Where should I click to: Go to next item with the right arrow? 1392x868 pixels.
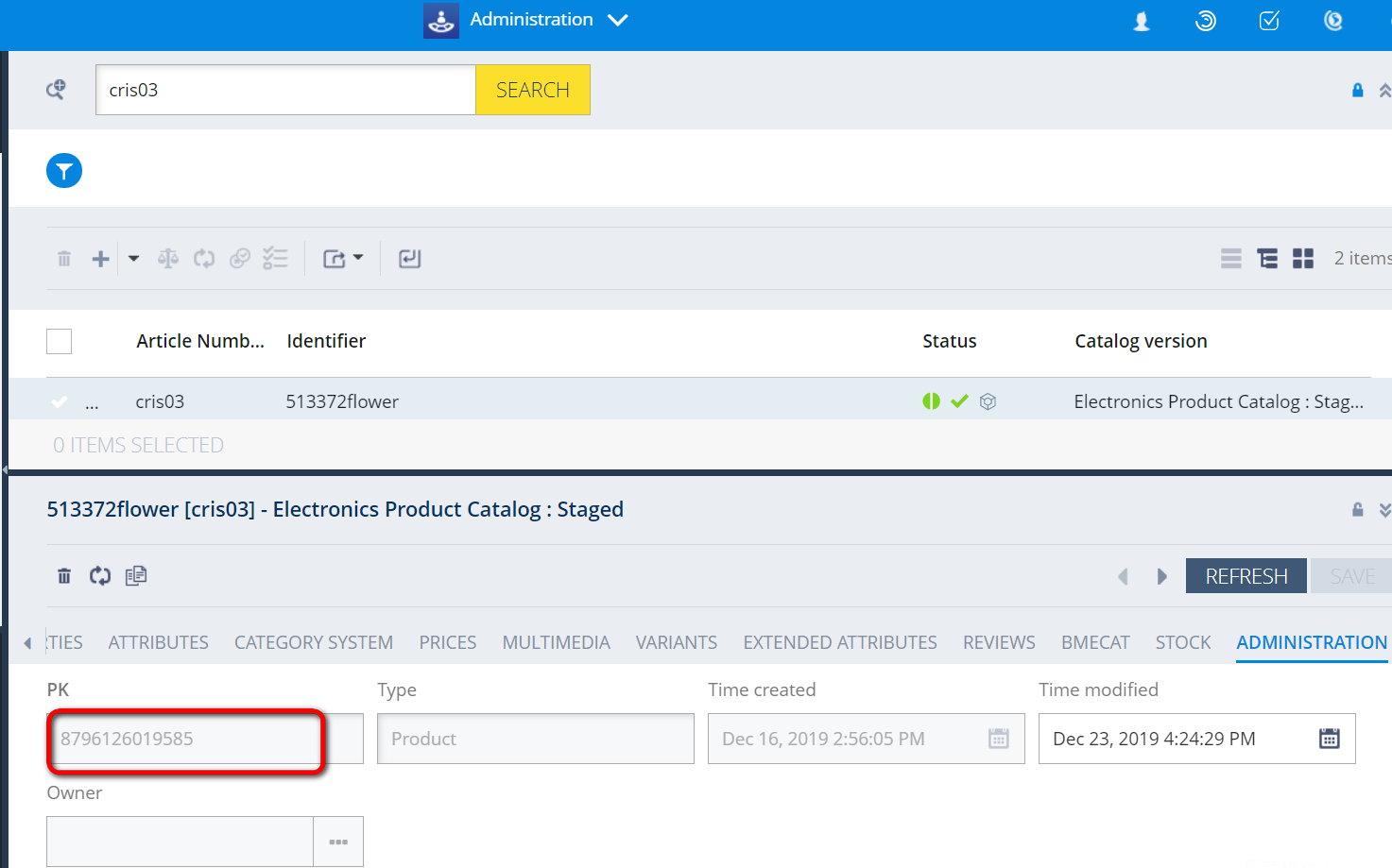click(x=1161, y=576)
